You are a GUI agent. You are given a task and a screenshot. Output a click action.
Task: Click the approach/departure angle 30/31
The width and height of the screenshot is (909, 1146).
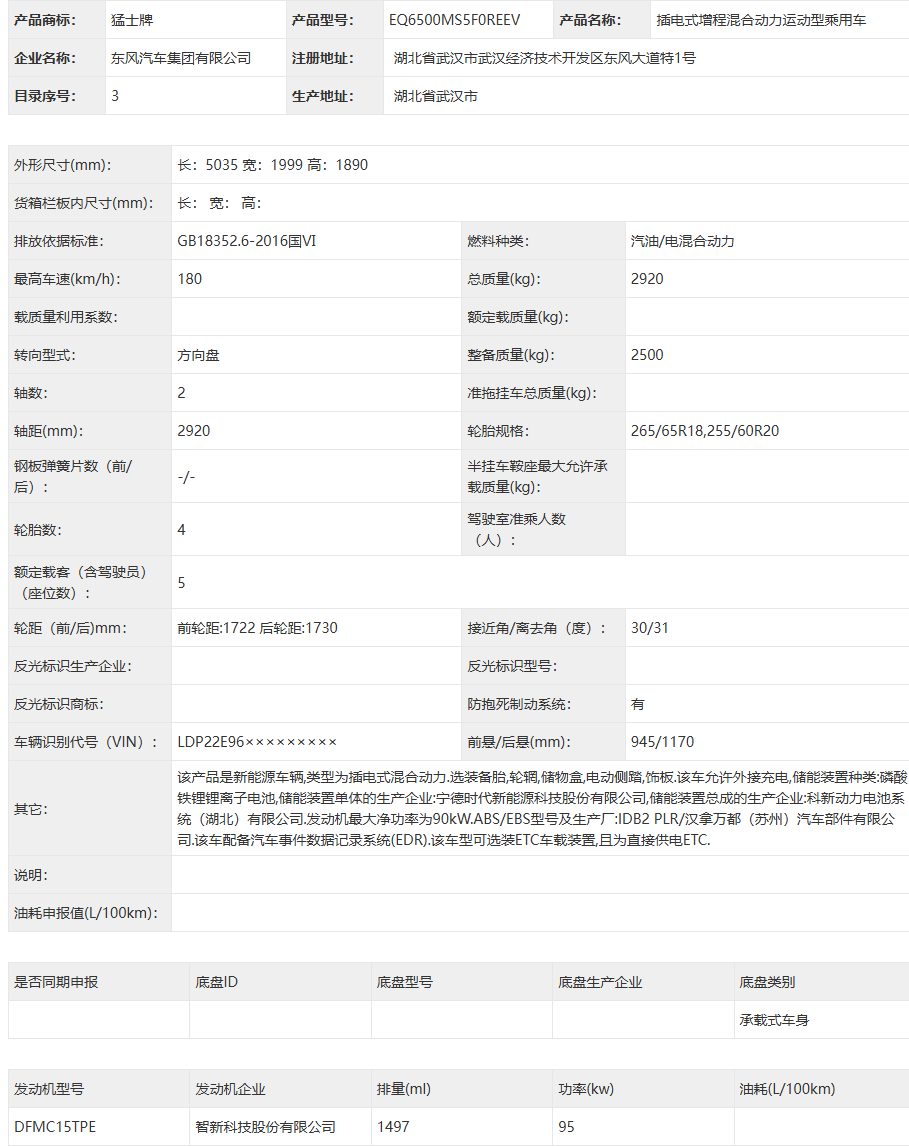(x=650, y=628)
